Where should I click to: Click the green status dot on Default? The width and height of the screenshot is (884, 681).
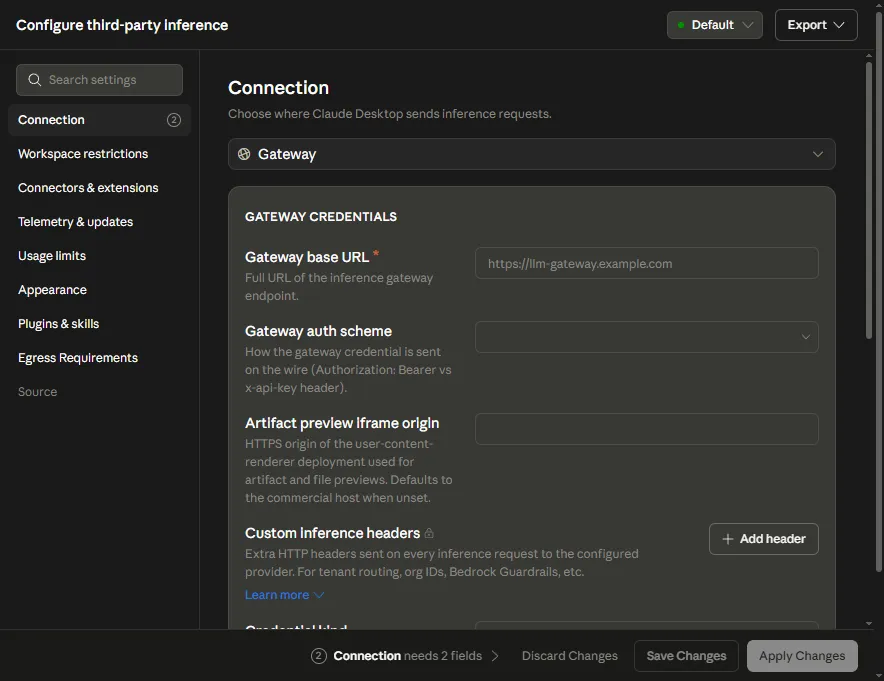pyautogui.click(x=681, y=25)
